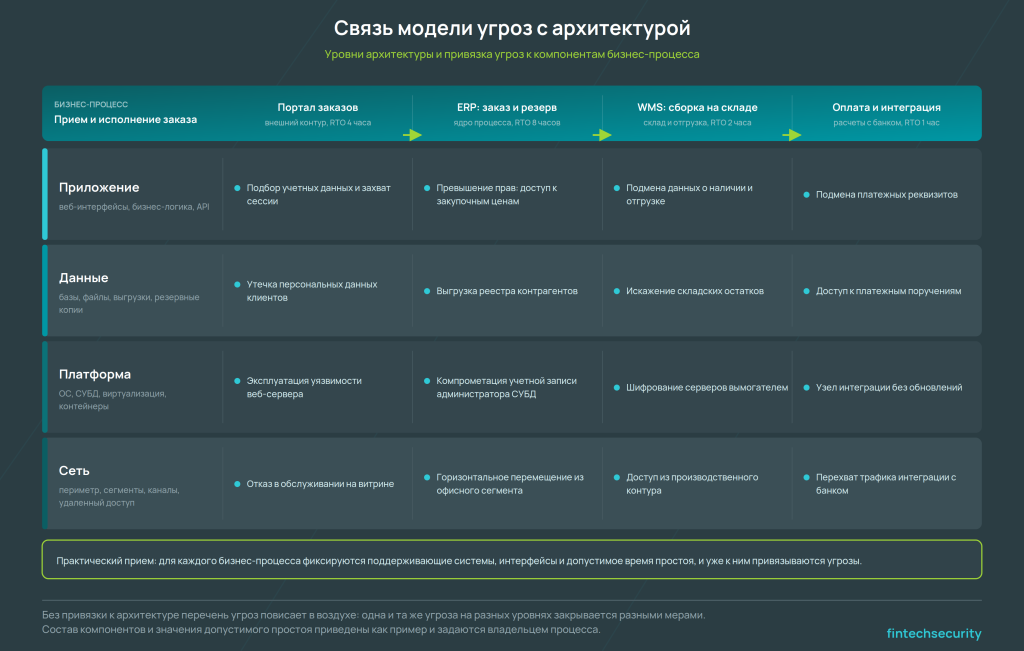The height and width of the screenshot is (651, 1024).
Task: Click 'Эксплуатация уязвимости веб-сервера' cell
Action: coord(304,387)
